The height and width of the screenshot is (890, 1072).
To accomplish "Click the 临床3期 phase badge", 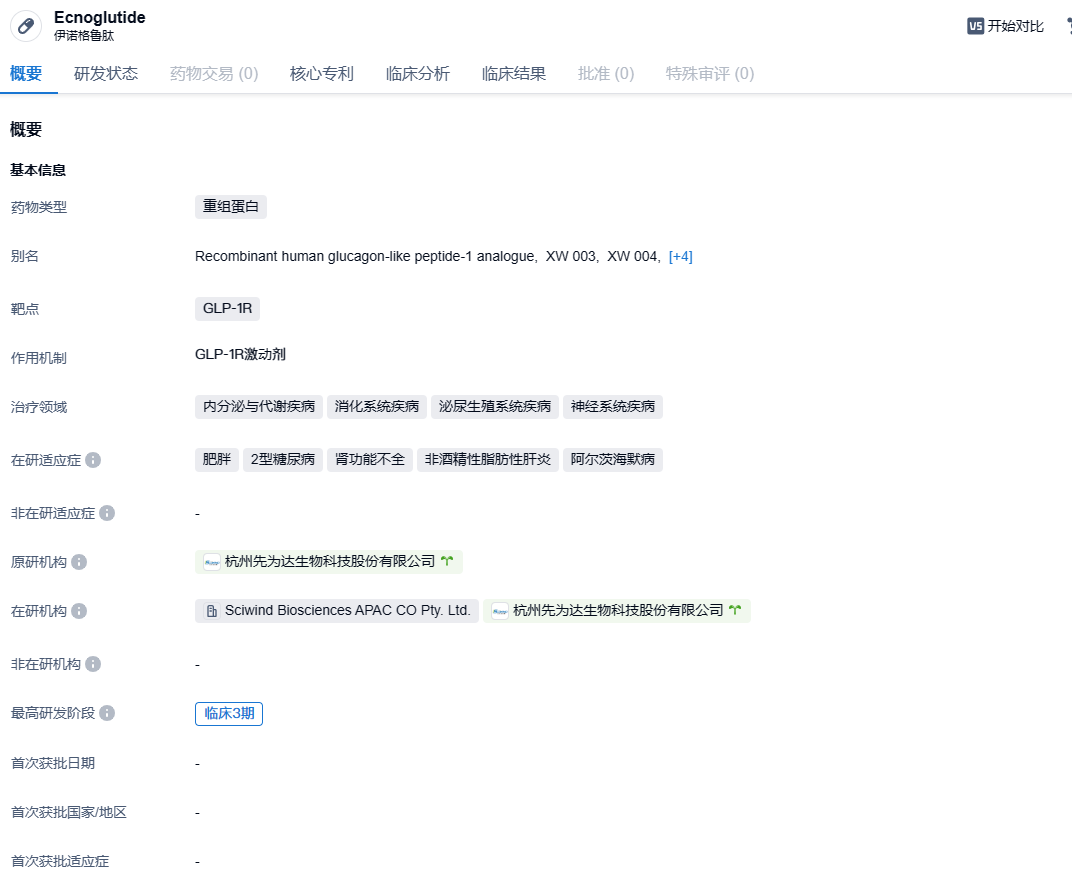I will [229, 713].
